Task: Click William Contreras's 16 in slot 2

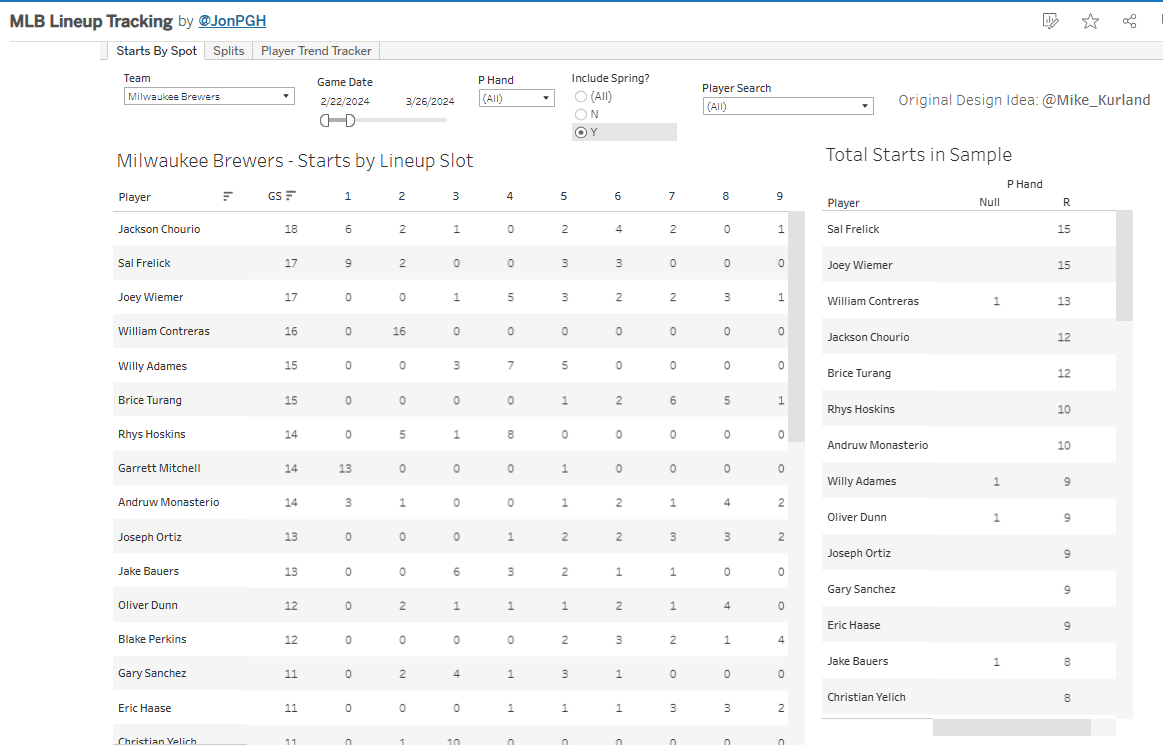Action: point(399,332)
